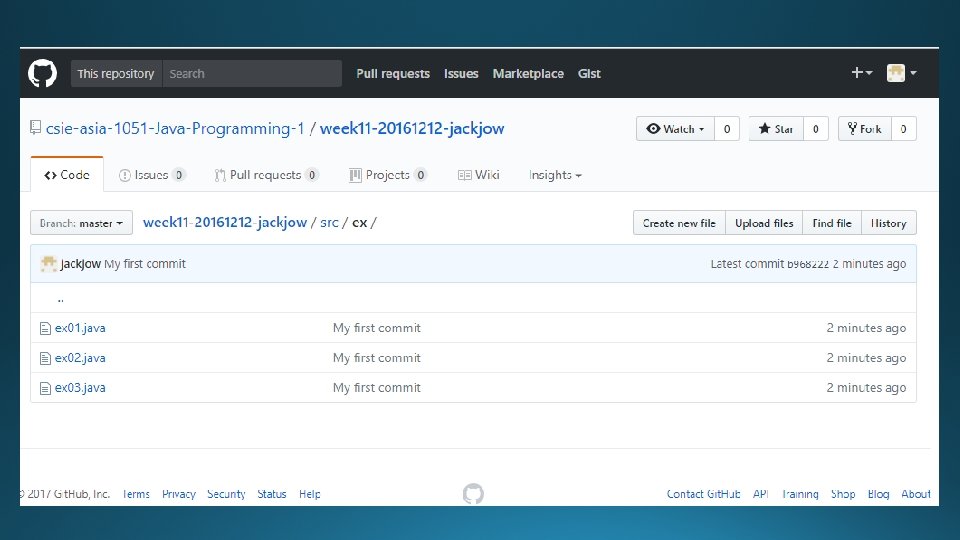960x540 pixels.
Task: Go to week11-20161212-jackjow breadcrumb root
Action: 225,222
